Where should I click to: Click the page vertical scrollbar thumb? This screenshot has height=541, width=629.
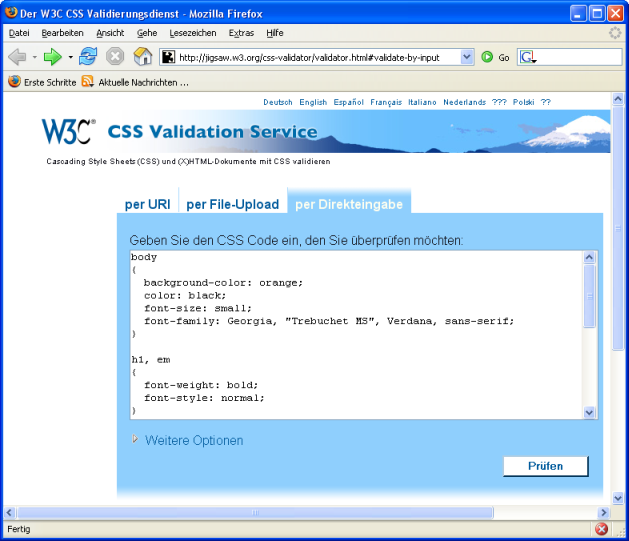click(x=618, y=229)
